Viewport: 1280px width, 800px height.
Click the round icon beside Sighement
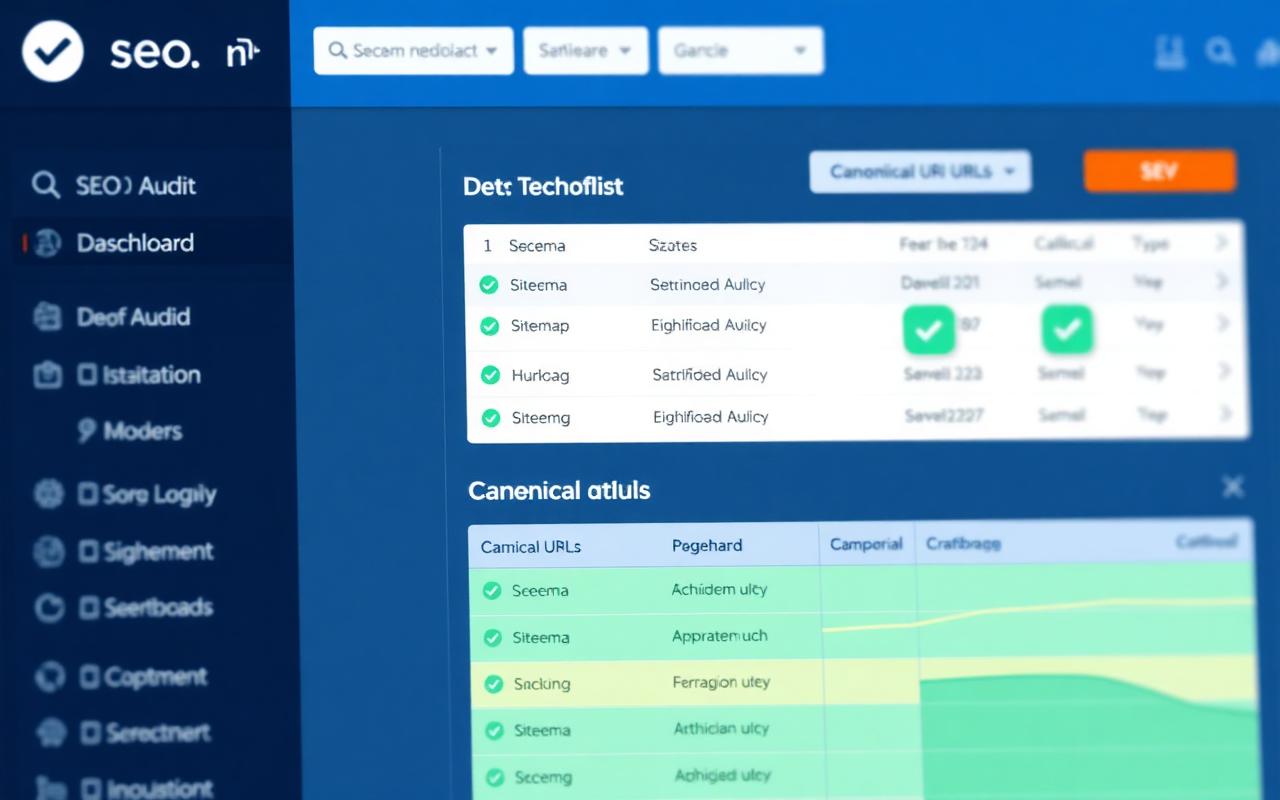click(x=48, y=551)
